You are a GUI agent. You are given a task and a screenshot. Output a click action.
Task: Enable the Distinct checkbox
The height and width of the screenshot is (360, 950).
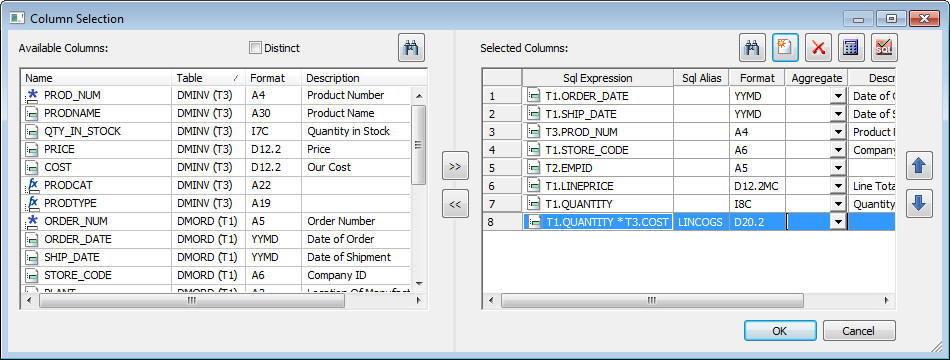point(256,48)
